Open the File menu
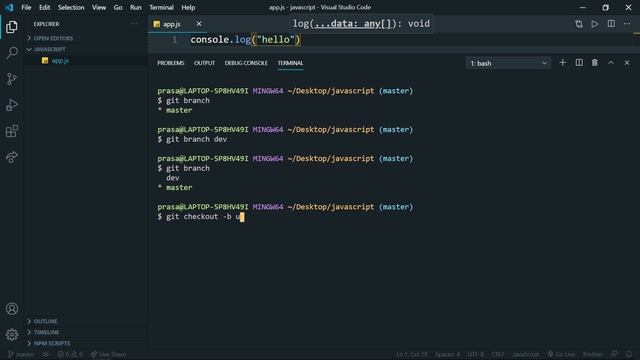The width and height of the screenshot is (640, 360). (x=26, y=7)
